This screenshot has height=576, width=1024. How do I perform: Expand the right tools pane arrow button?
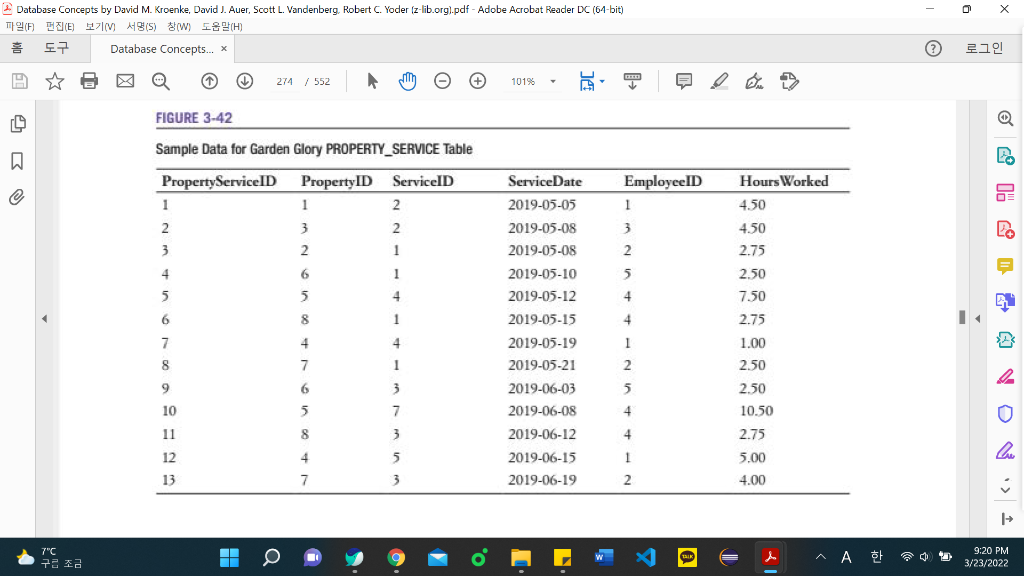[1007, 519]
